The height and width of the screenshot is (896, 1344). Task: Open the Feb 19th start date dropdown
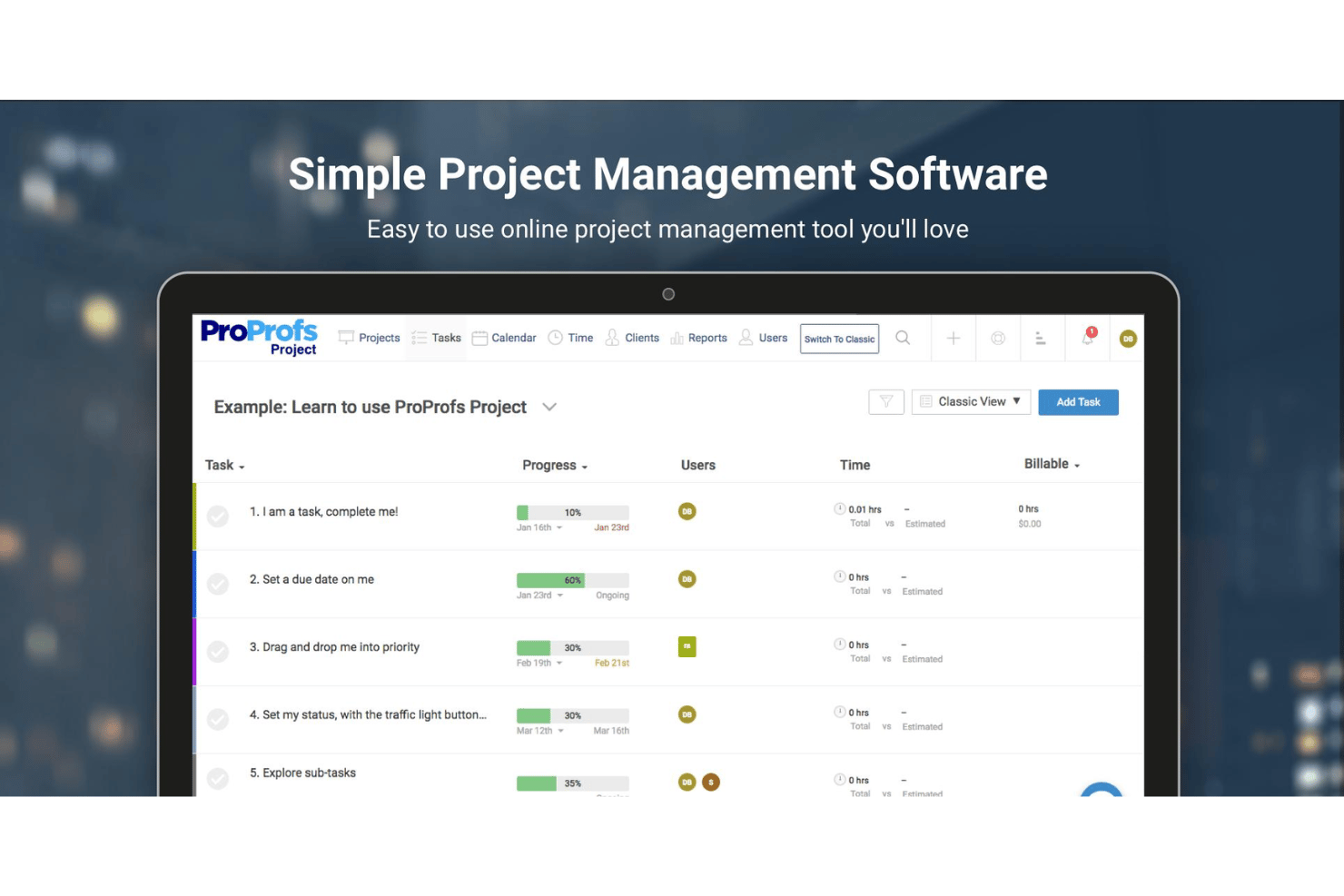tap(539, 663)
